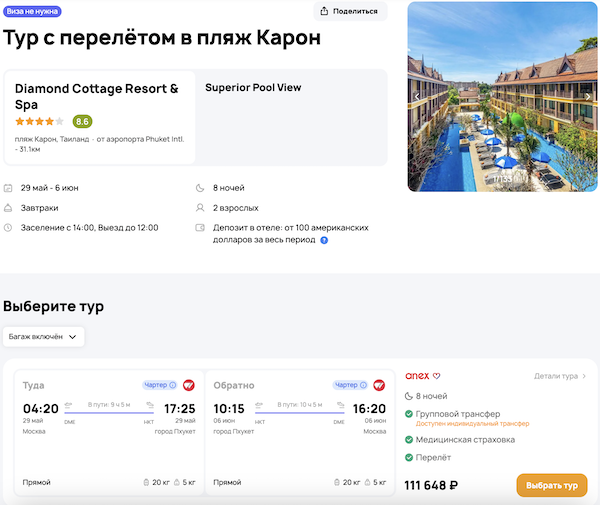
Task: Open the deposit info question mark tooltip
Action: click(x=324, y=240)
